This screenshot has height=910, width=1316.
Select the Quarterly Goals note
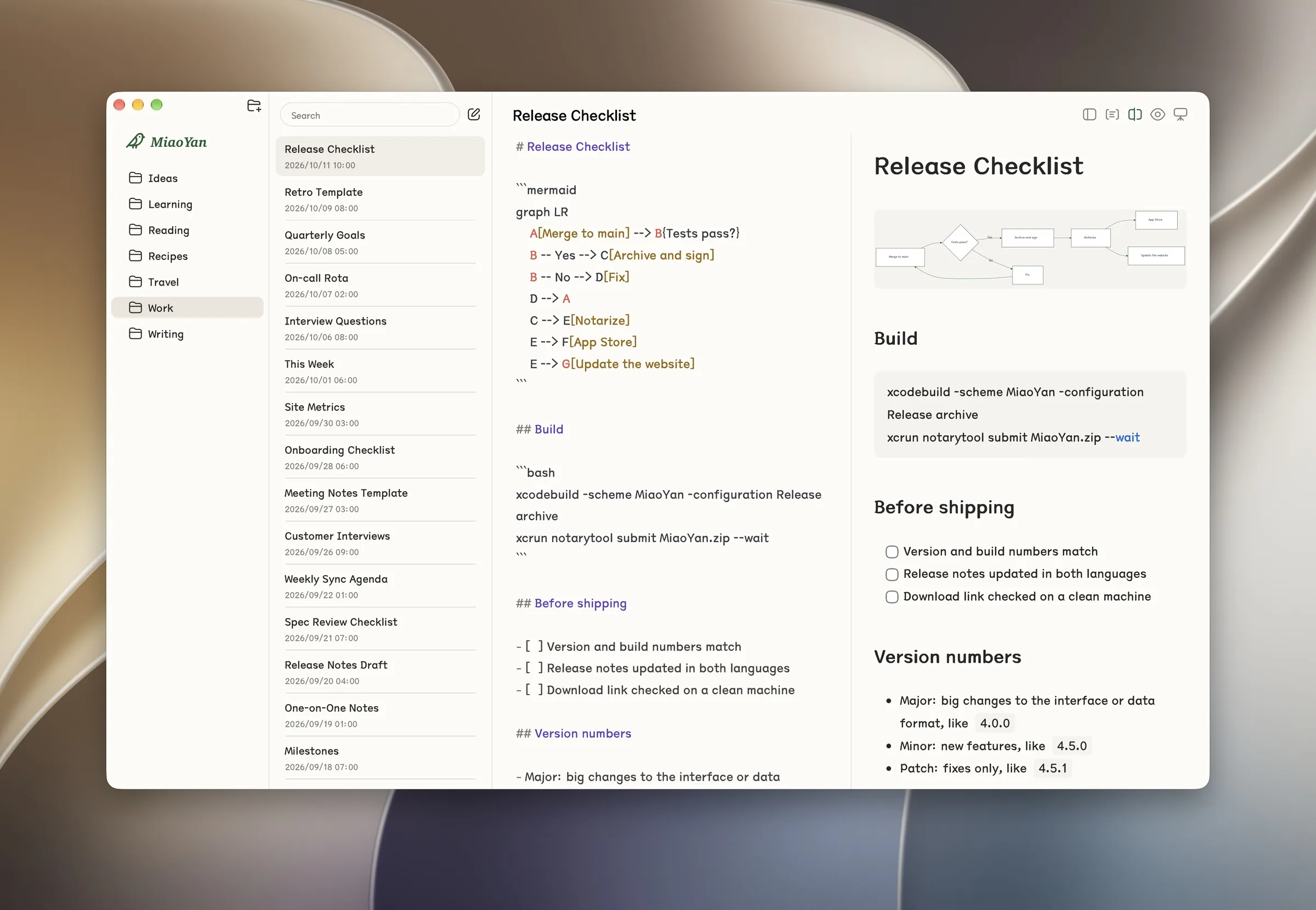coord(381,242)
